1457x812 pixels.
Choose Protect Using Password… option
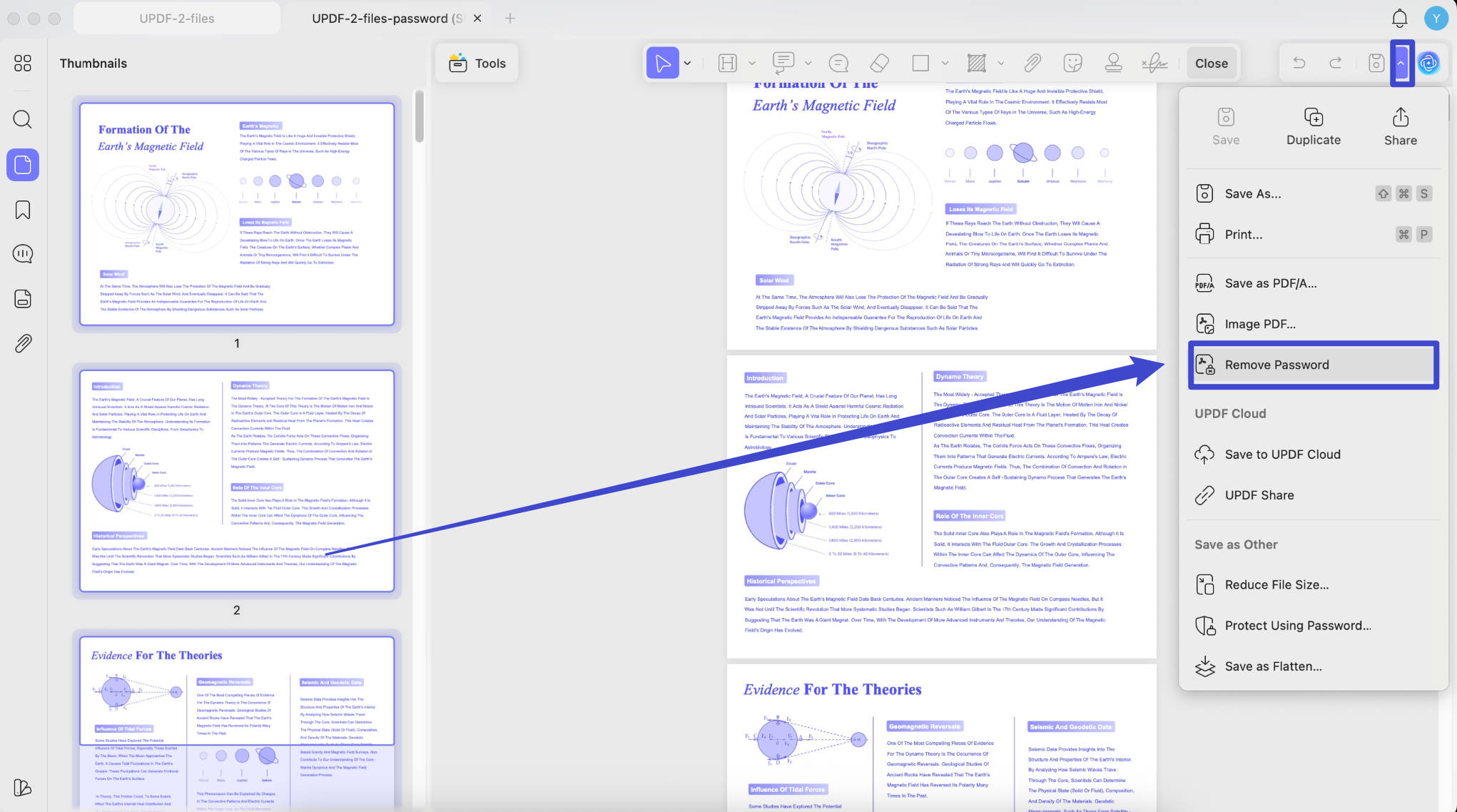point(1313,626)
